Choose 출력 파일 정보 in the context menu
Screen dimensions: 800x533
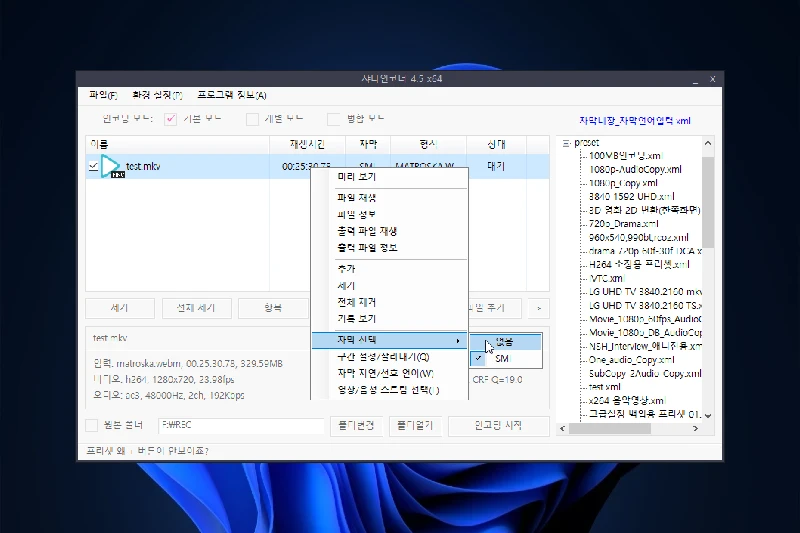pos(390,248)
